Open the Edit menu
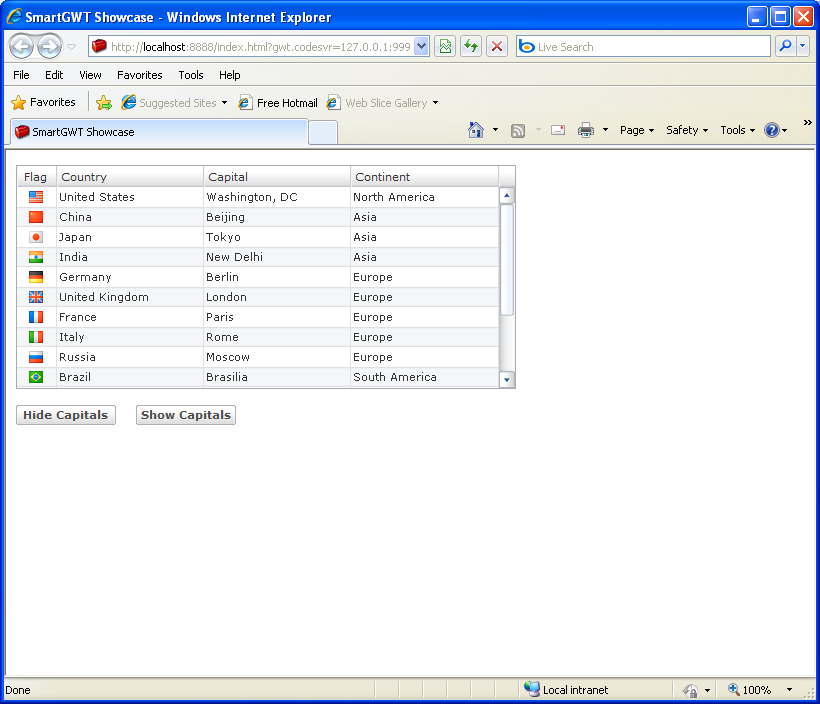 point(54,75)
